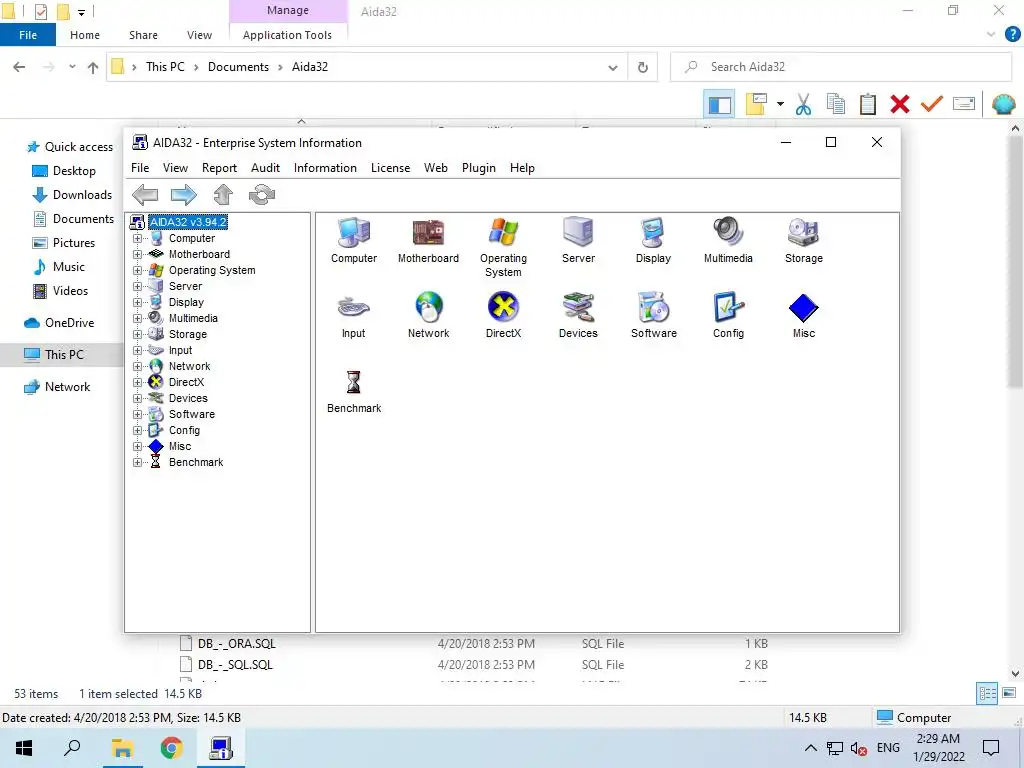
Task: Open the Devices icon in right pane
Action: (578, 315)
